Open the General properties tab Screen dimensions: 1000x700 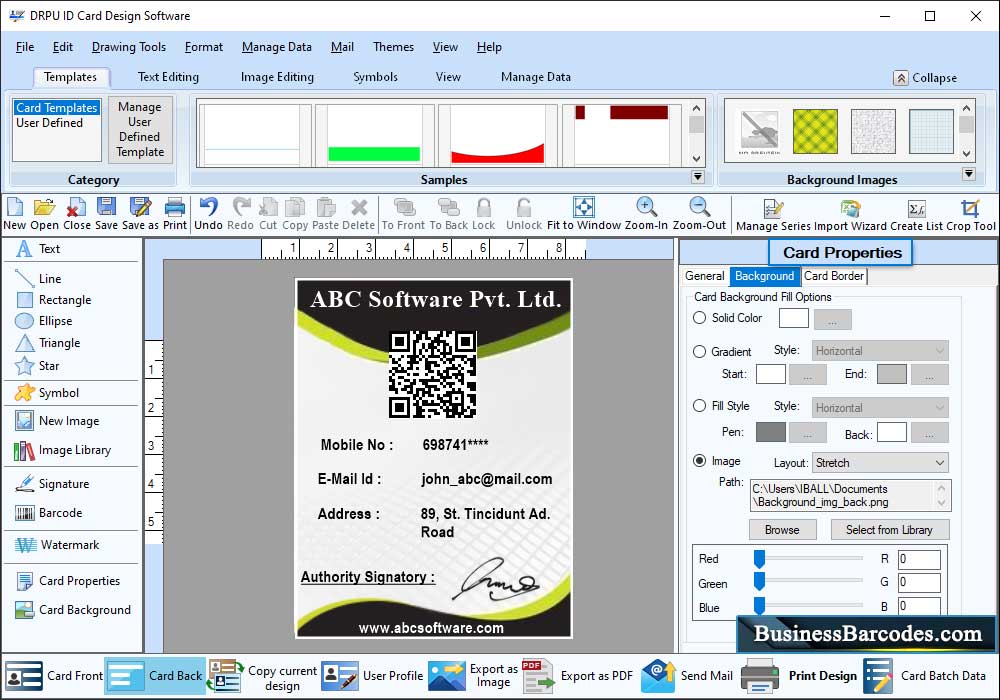[705, 276]
